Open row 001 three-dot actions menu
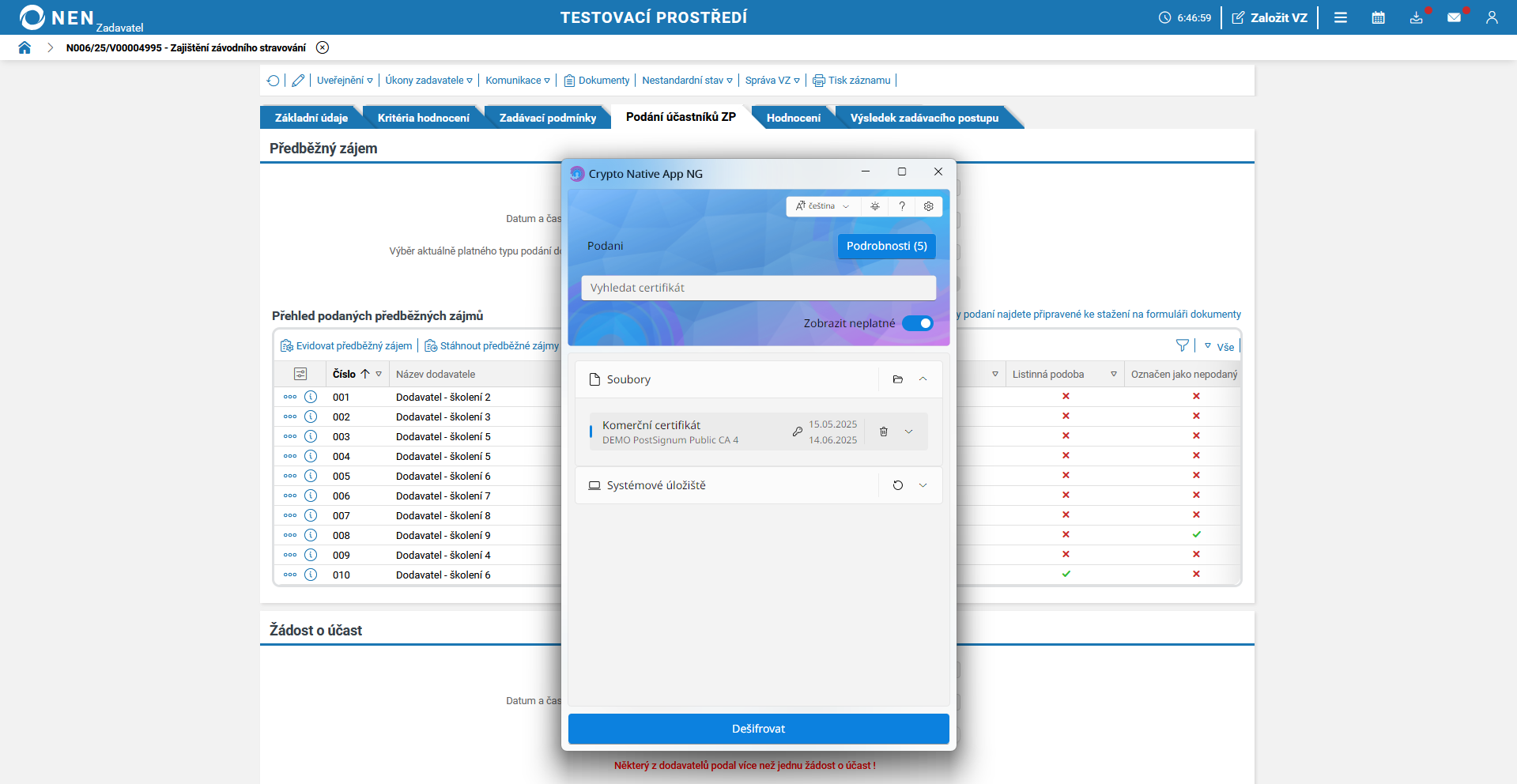 pyautogui.click(x=290, y=397)
